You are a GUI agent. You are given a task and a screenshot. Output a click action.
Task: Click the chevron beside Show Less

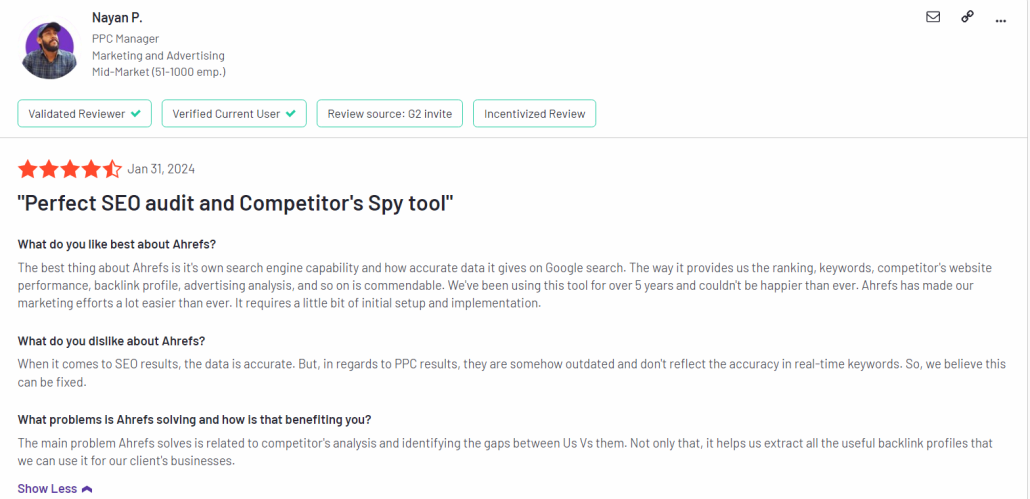pos(87,489)
